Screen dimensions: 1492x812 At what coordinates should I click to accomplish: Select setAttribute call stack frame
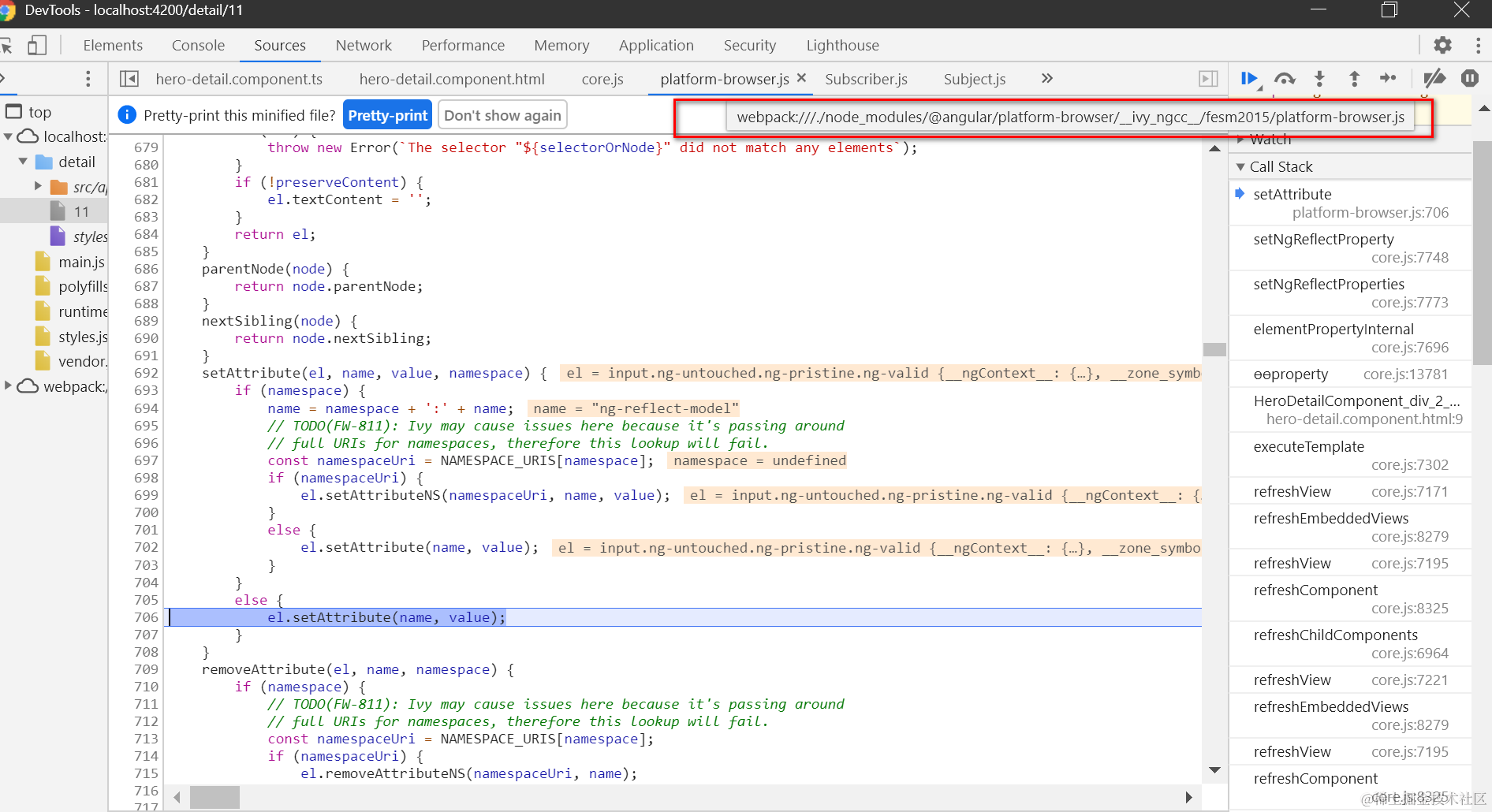pyautogui.click(x=1350, y=203)
